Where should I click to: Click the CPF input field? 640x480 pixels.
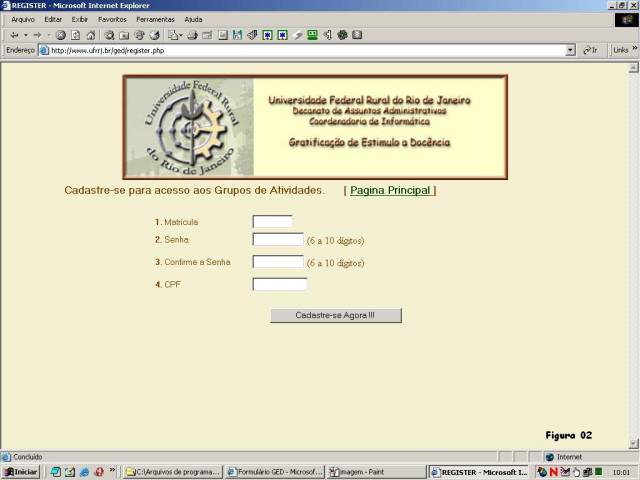280,284
